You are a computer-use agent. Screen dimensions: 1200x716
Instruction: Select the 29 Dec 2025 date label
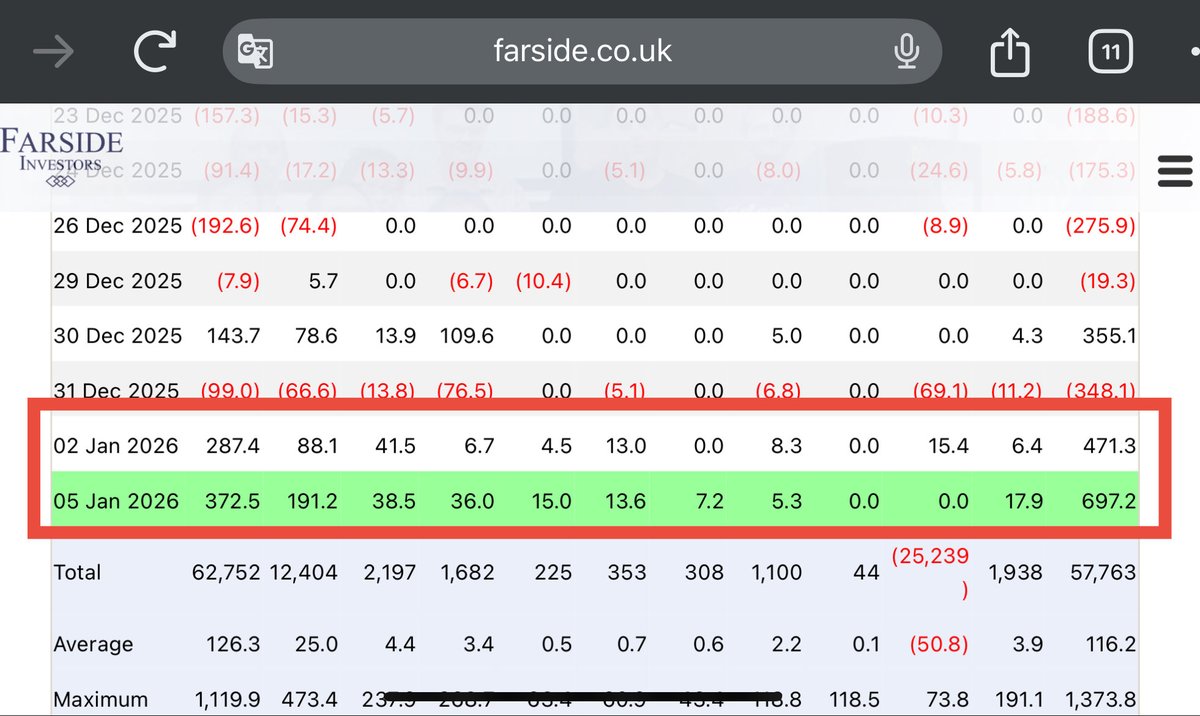pos(118,281)
